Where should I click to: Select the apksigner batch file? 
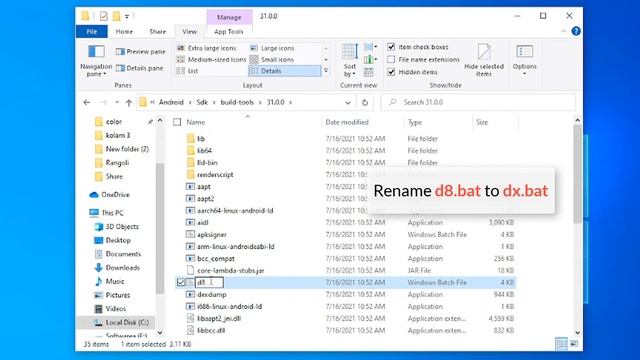click(345, 235)
